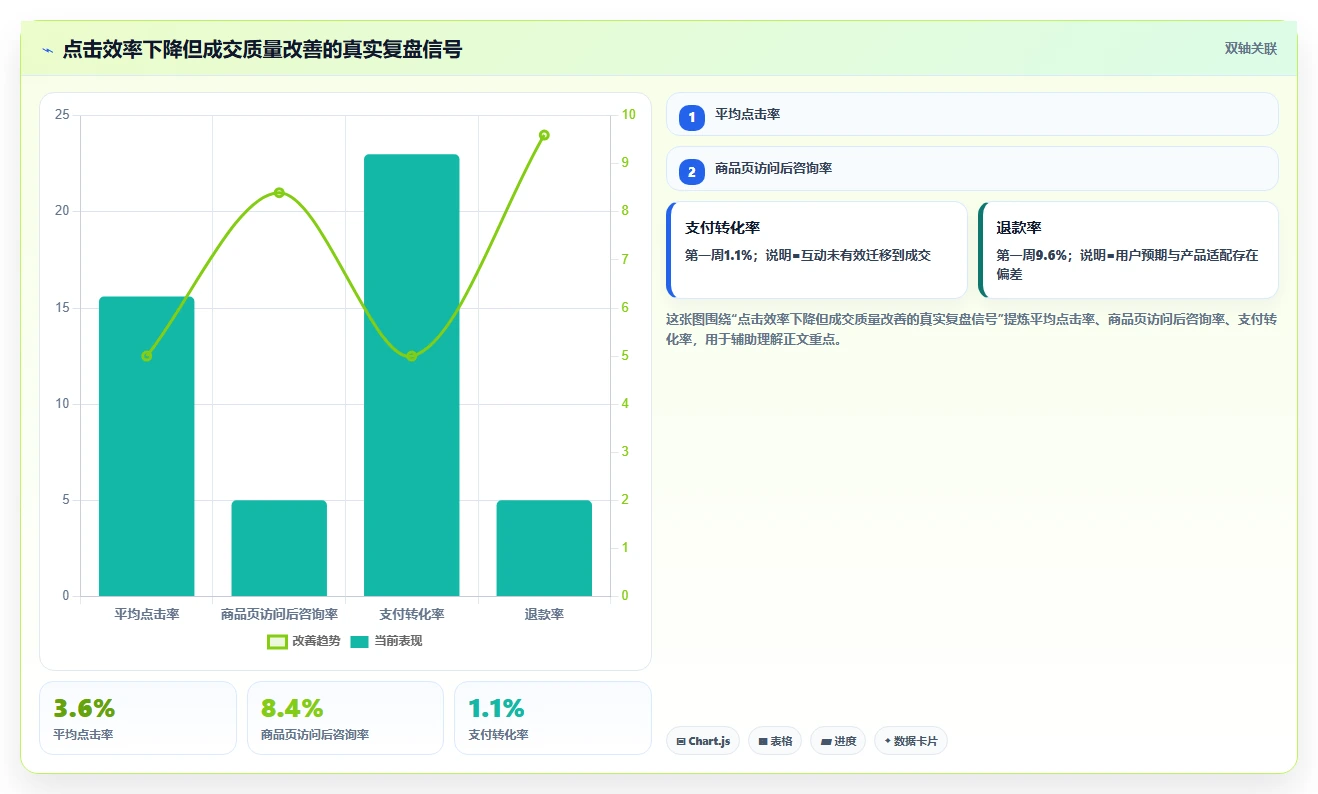Viewport: 1318px width, 794px height.
Task: Click the lightning icon beside the title
Action: pyautogui.click(x=47, y=49)
